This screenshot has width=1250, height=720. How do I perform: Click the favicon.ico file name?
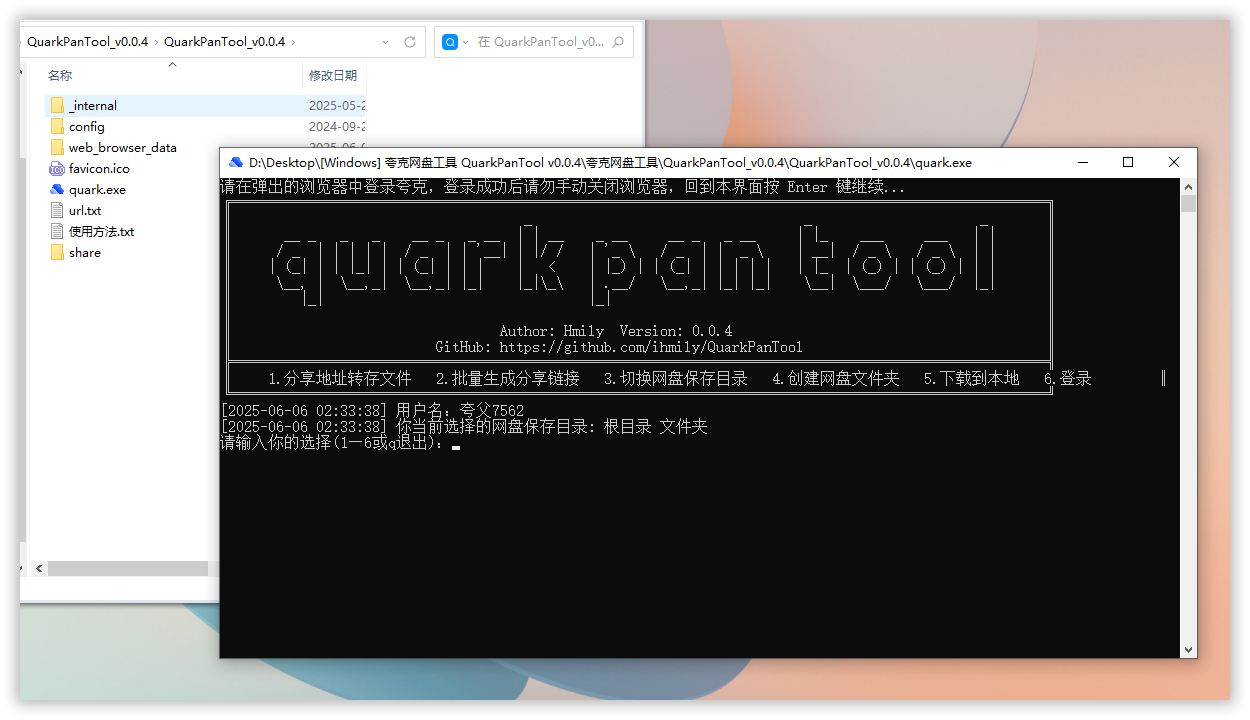tap(99, 168)
